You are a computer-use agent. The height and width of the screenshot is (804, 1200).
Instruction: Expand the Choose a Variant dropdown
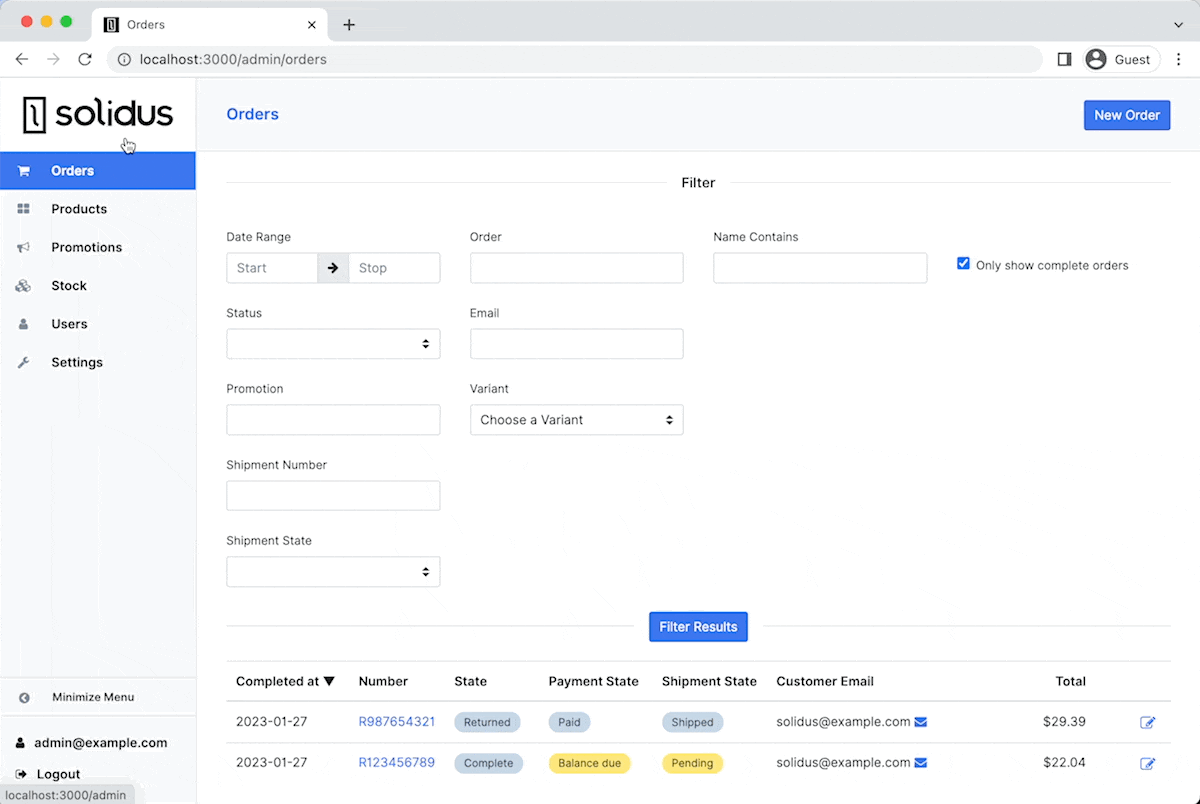pyautogui.click(x=576, y=420)
